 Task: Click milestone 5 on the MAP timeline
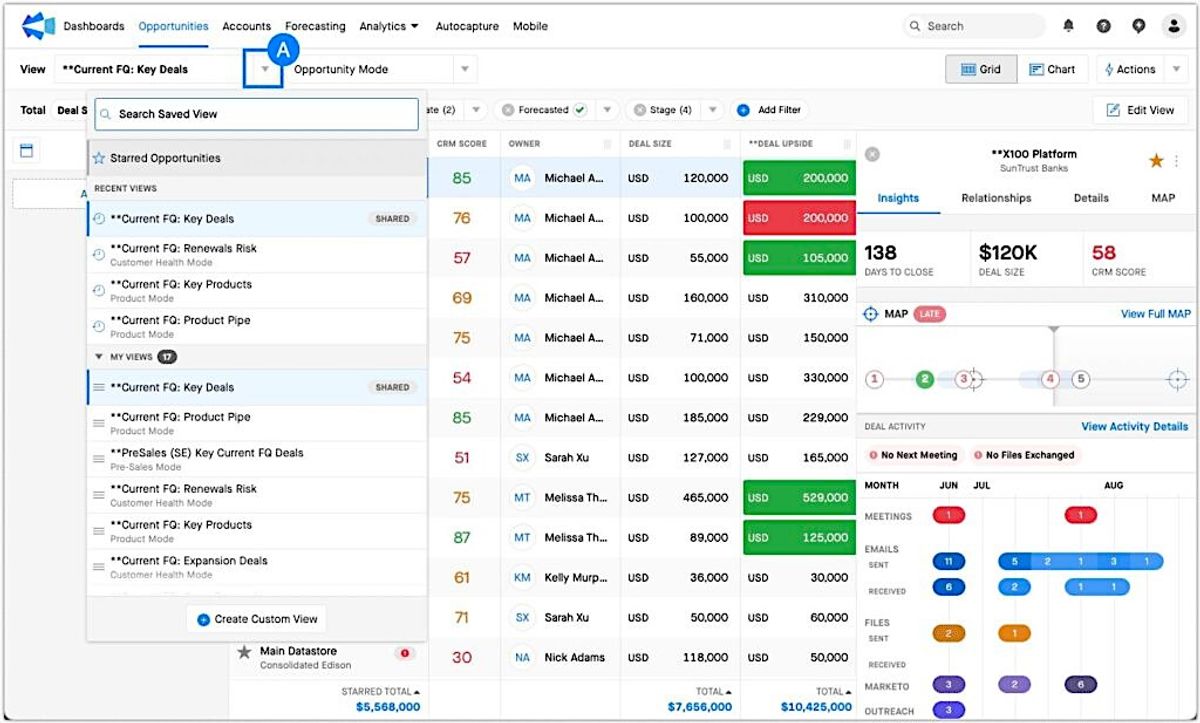click(1081, 379)
